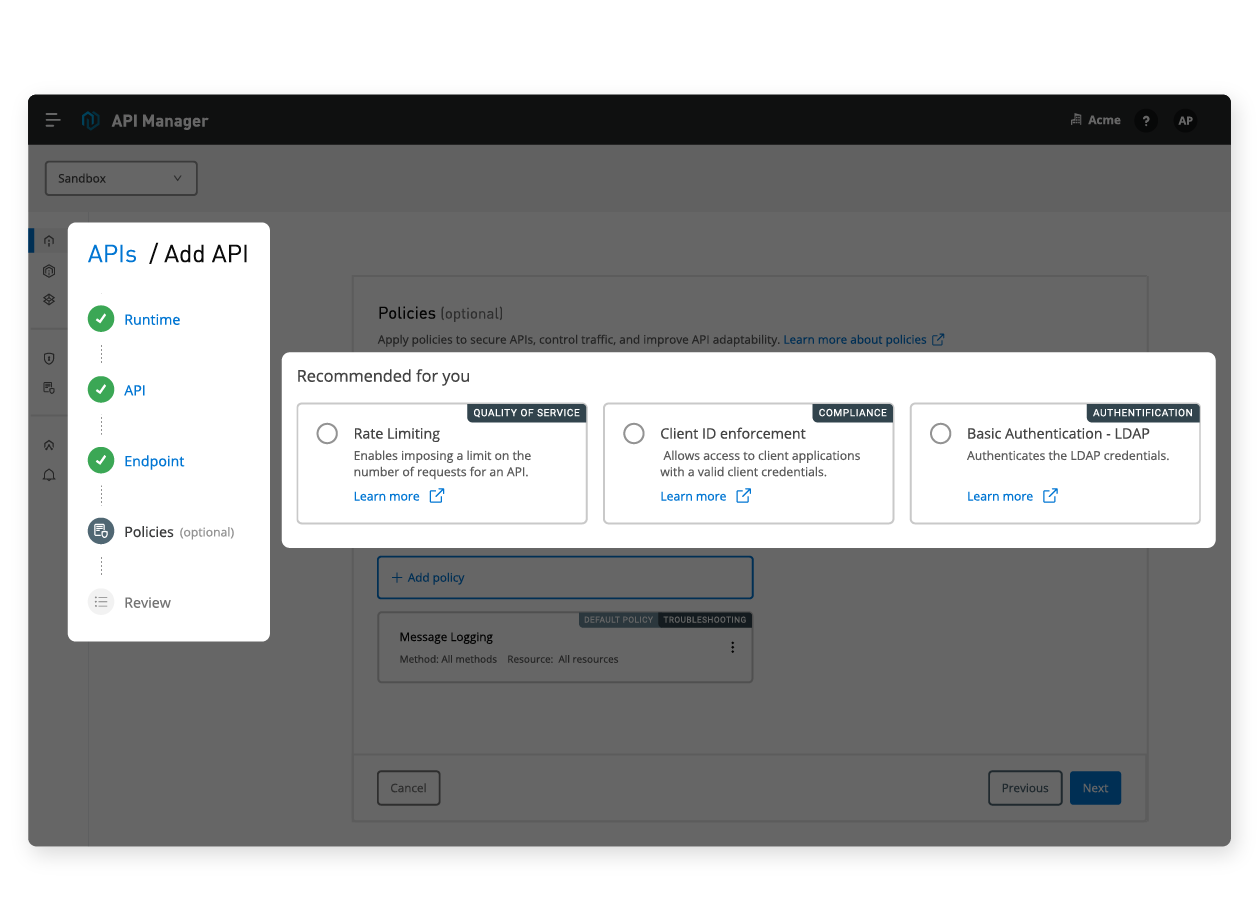This screenshot has width=1259, height=901.
Task: Click the API Manager logo icon
Action: pos(90,120)
